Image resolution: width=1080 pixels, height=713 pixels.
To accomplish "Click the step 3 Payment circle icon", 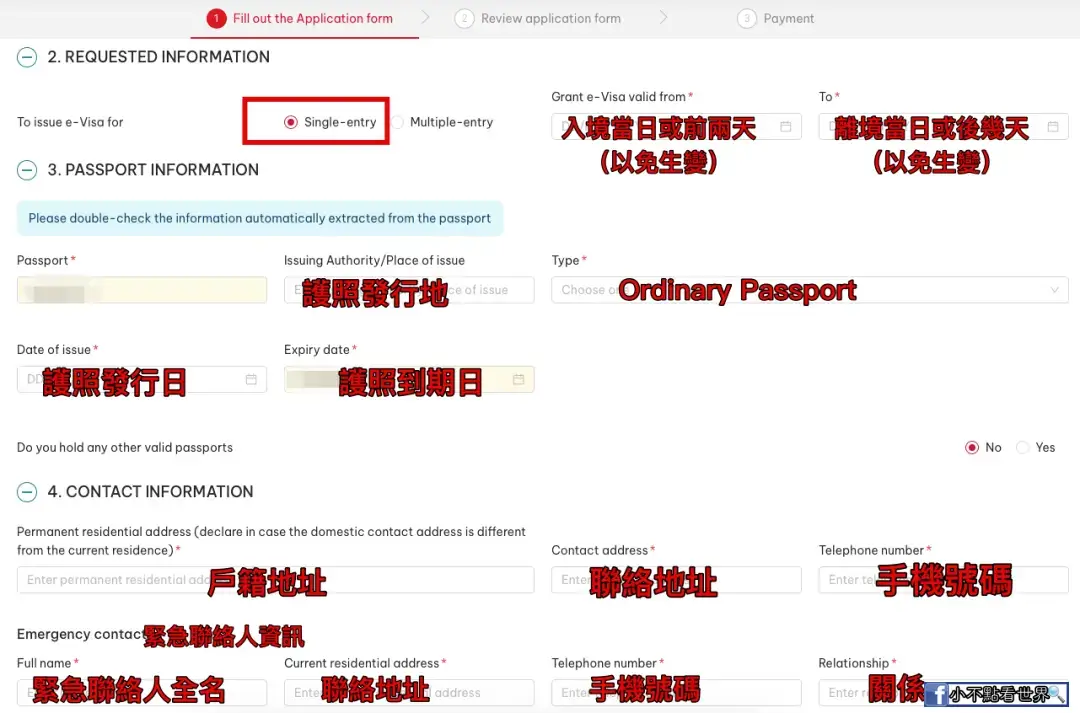I will [747, 19].
